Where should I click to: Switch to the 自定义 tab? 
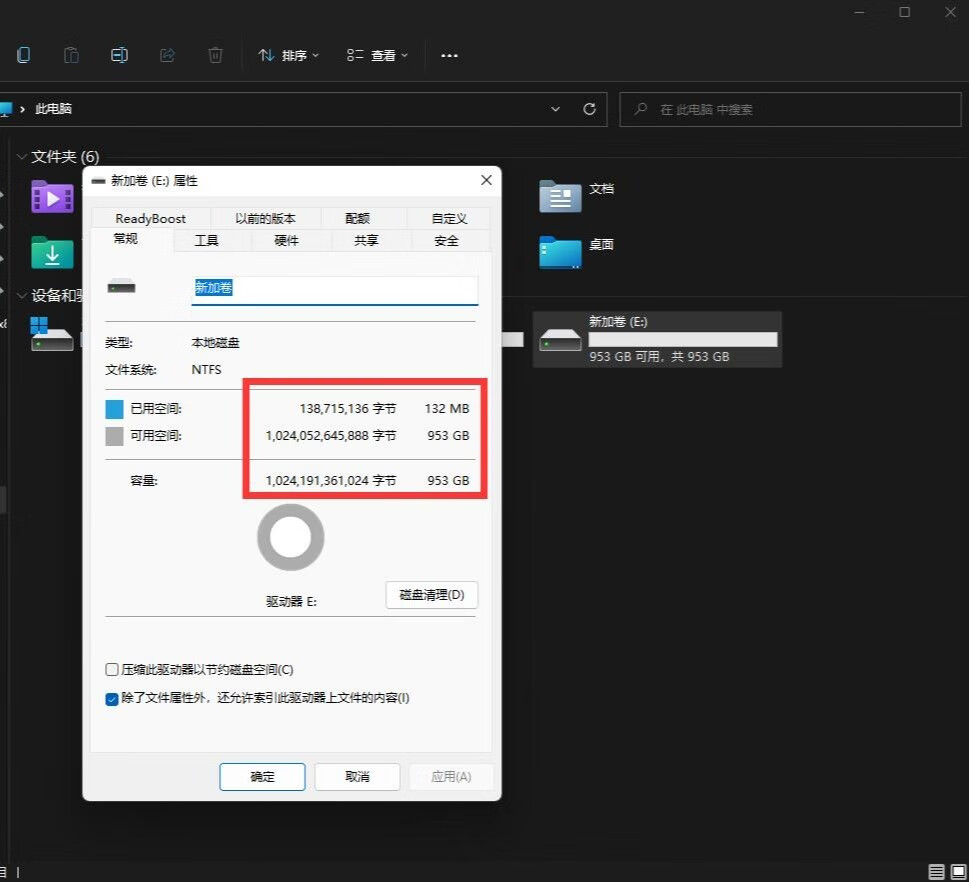[x=449, y=218]
